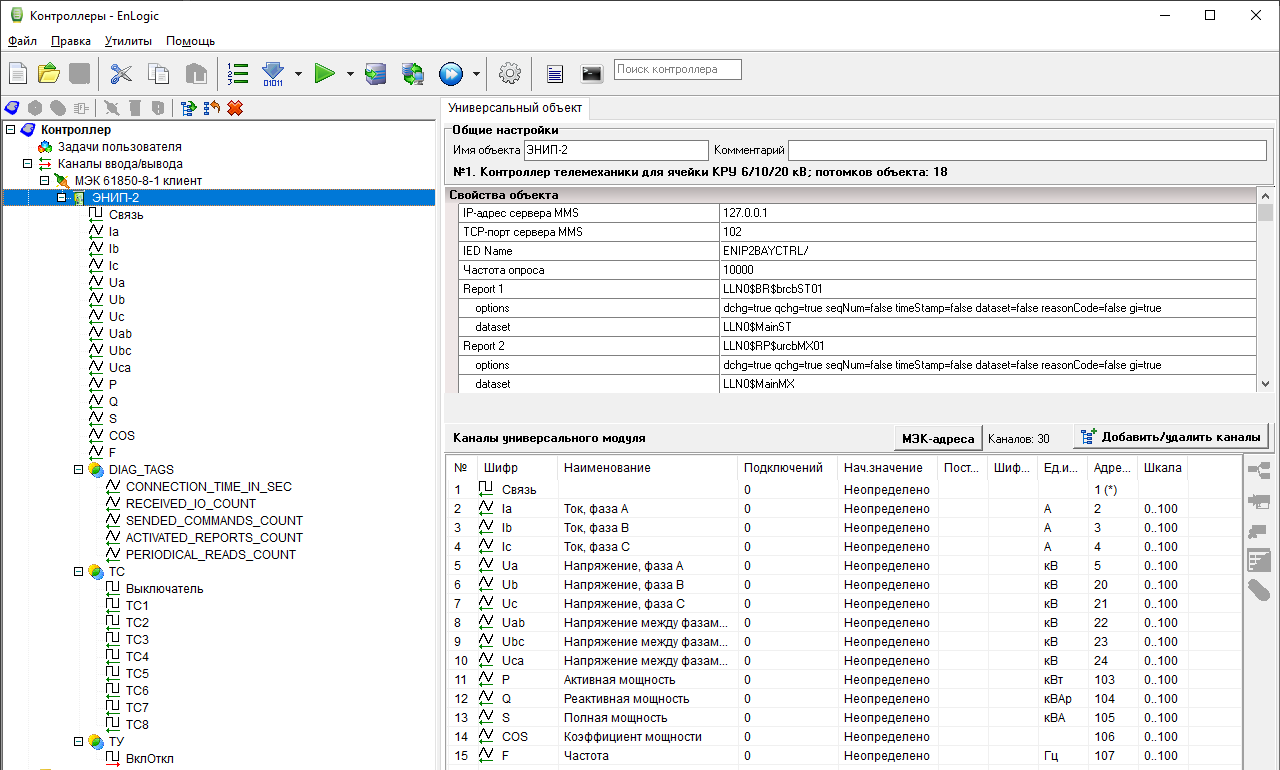Open a project with the folder icon
The width and height of the screenshot is (1280, 770).
click(48, 73)
